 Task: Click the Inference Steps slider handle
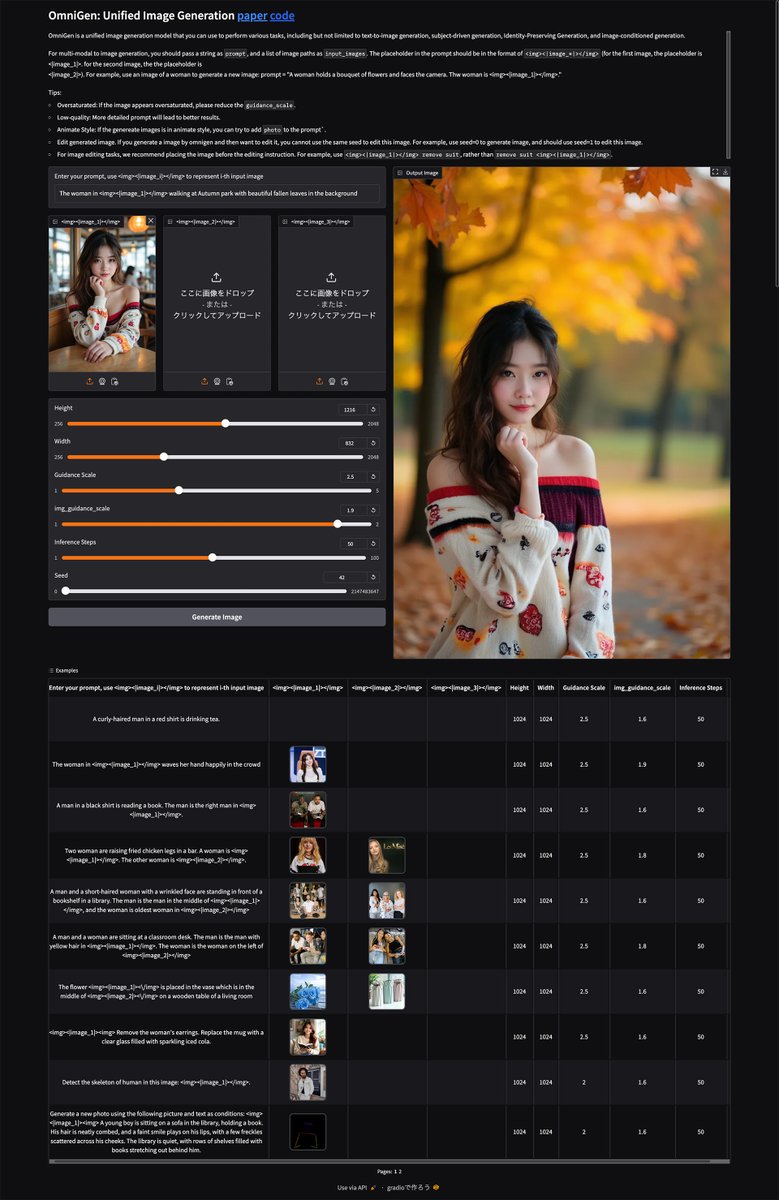tap(212, 557)
